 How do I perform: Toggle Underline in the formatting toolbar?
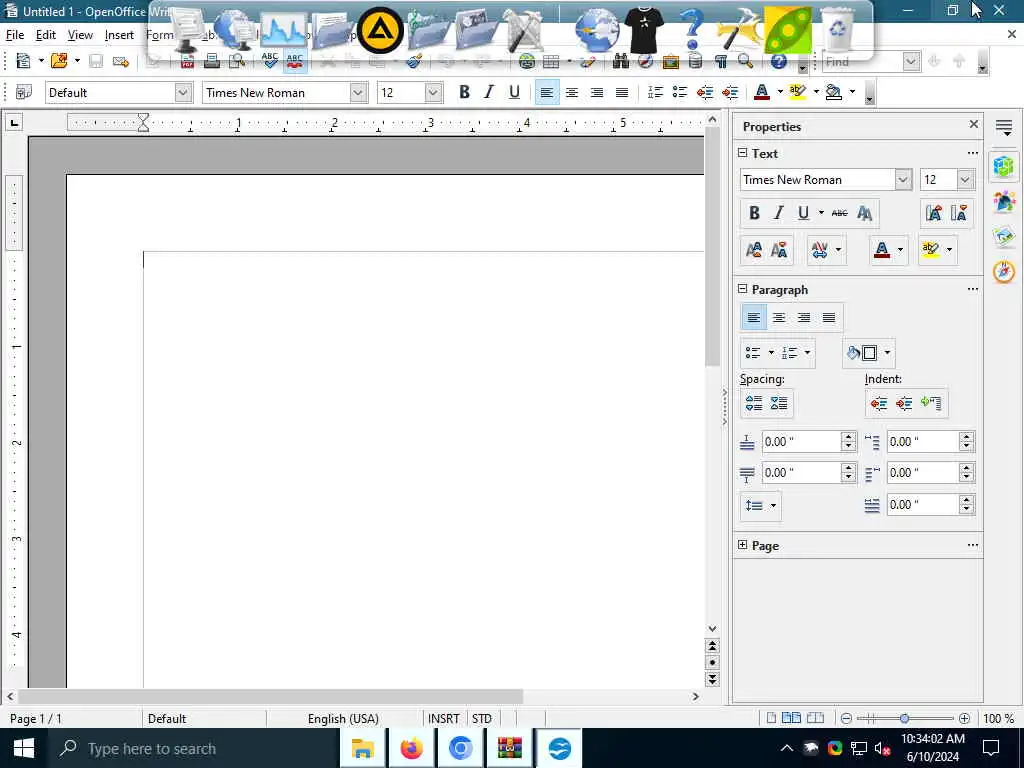[514, 92]
